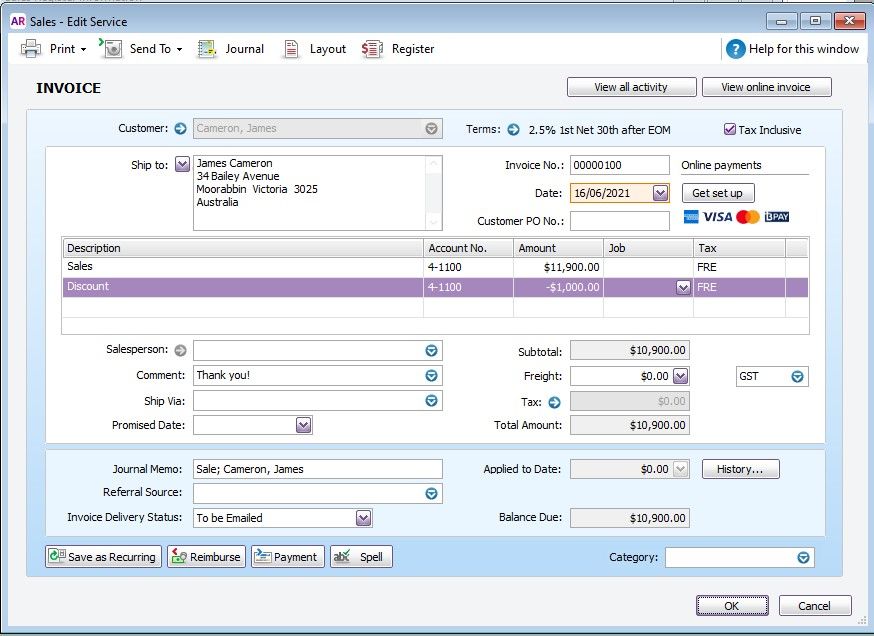Click the blue arrow next to Customer
Image resolution: width=874 pixels, height=636 pixels.
coord(180,128)
